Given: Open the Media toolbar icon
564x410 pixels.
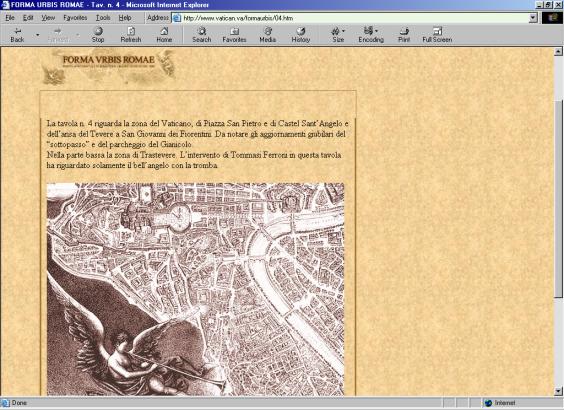Looking at the screenshot, I should pos(268,35).
